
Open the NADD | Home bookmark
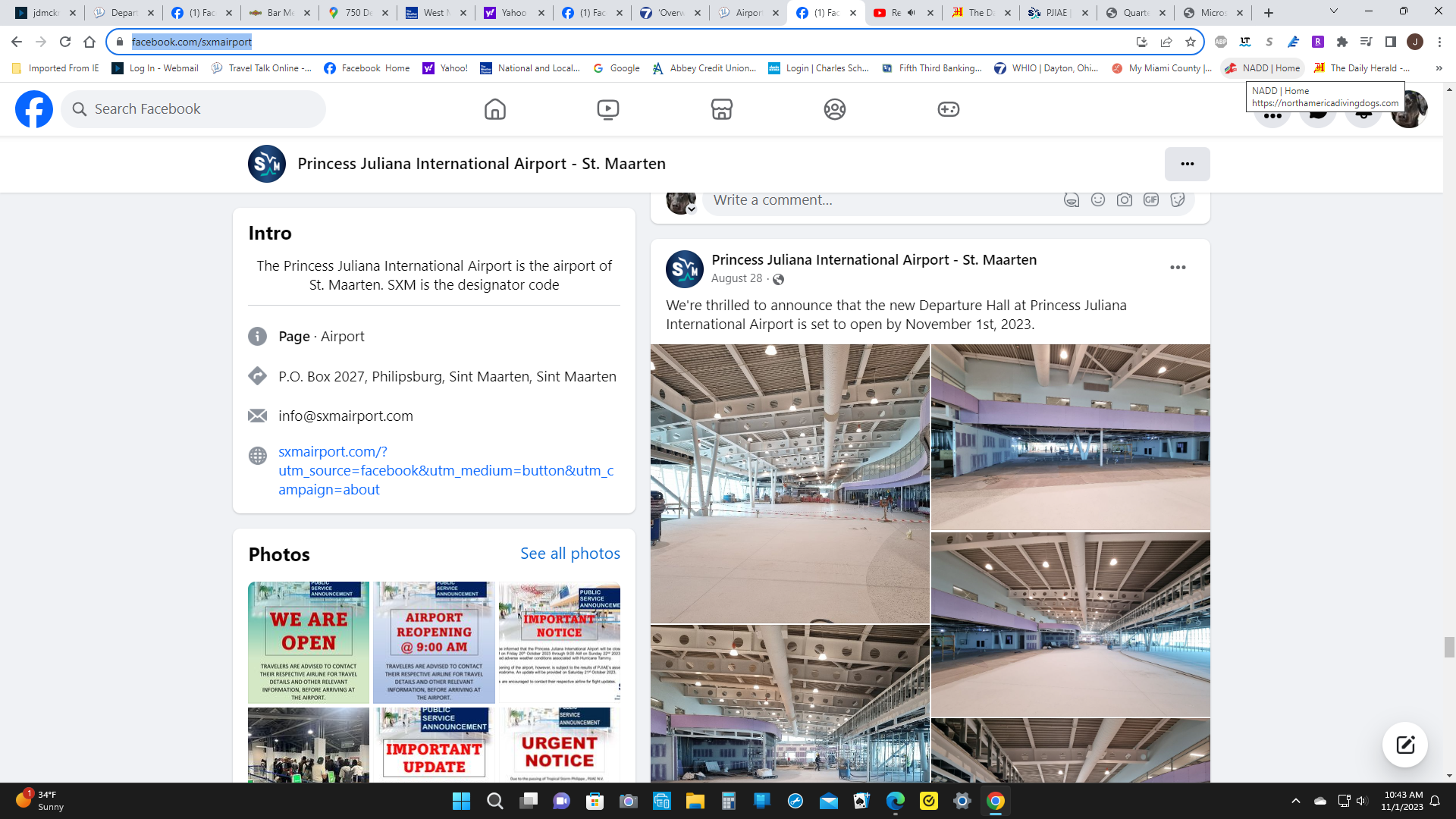[1263, 68]
